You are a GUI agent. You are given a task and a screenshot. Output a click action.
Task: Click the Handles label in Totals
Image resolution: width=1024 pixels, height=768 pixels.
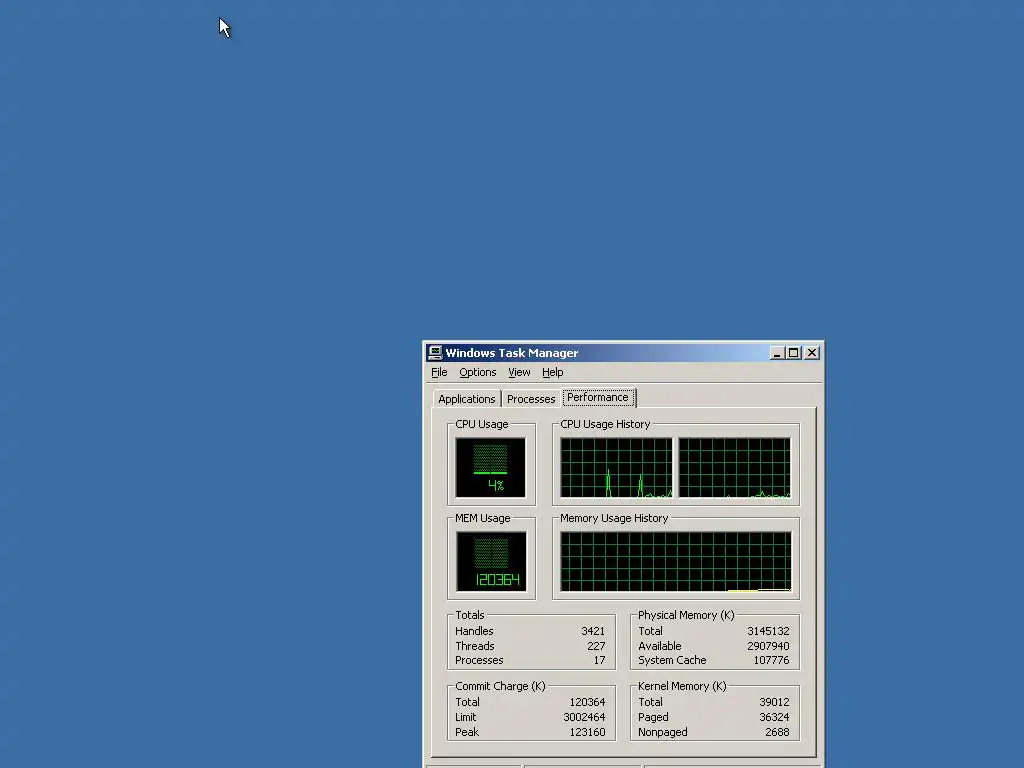point(474,632)
